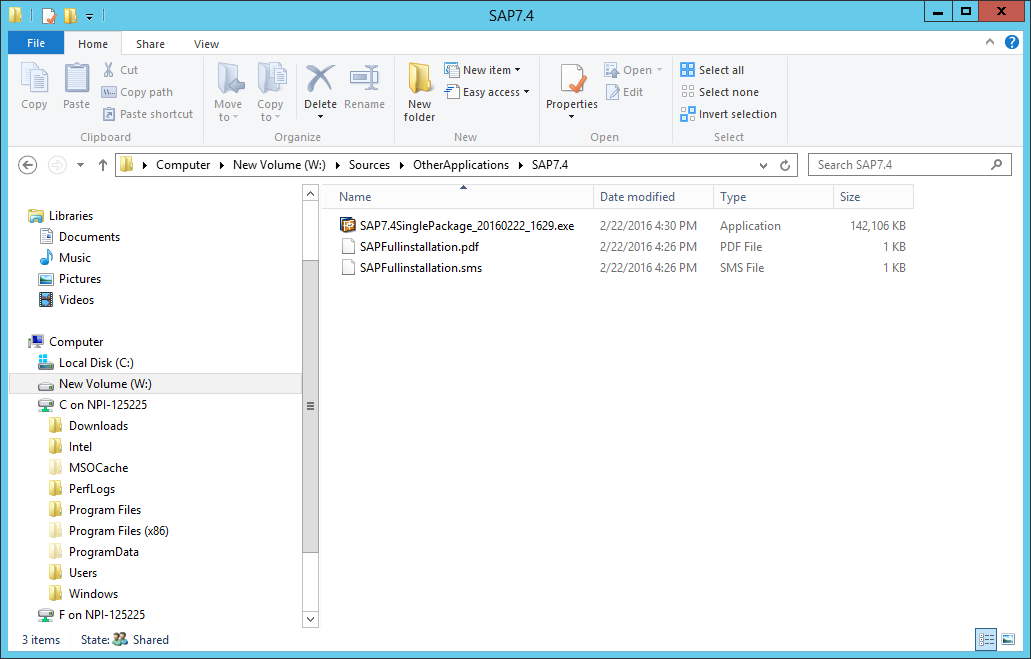The height and width of the screenshot is (659, 1031).
Task: Sort files by Type column
Action: point(773,197)
